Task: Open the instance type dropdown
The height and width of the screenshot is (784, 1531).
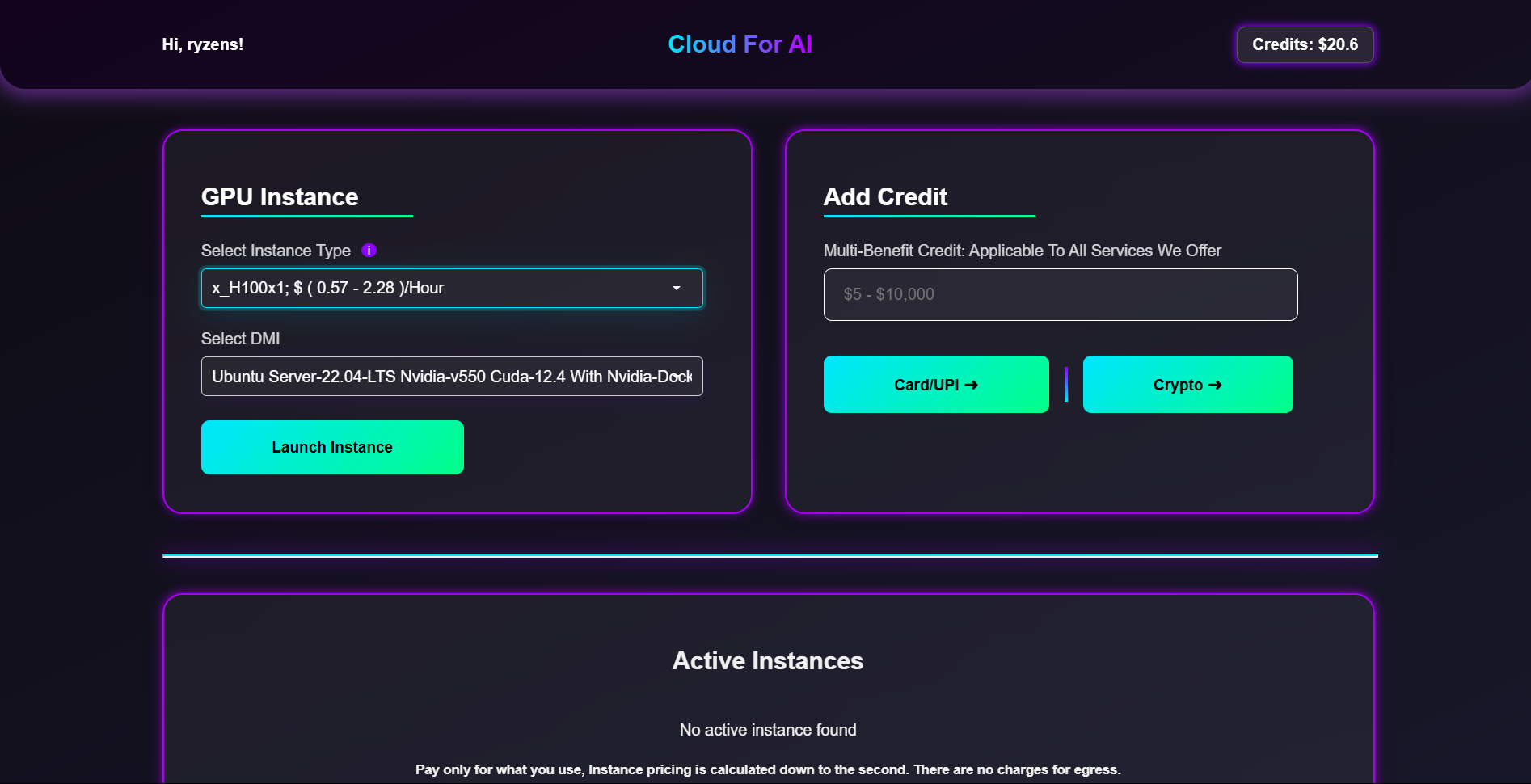Action: [451, 288]
